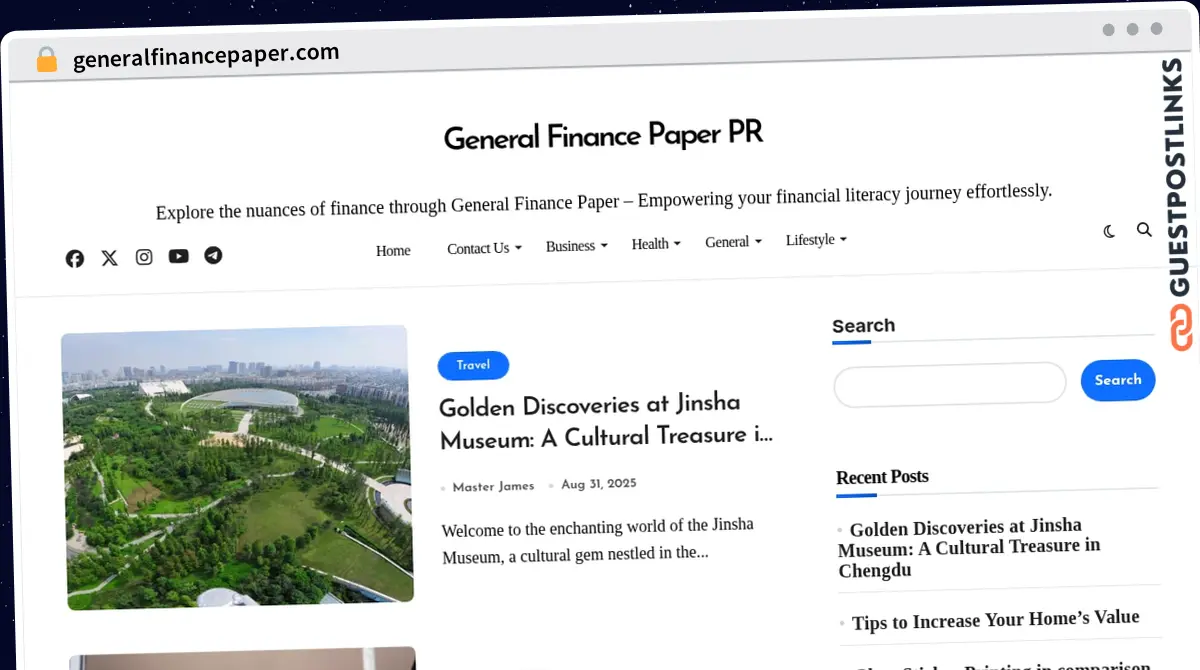Open the Instagram social icon
Viewport: 1200px width, 670px height.
click(x=144, y=257)
